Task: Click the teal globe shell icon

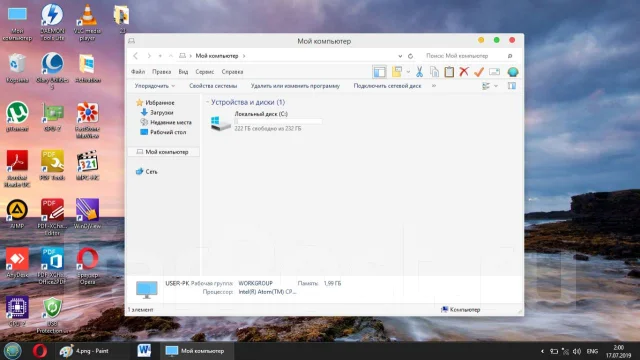Action: 513,72
